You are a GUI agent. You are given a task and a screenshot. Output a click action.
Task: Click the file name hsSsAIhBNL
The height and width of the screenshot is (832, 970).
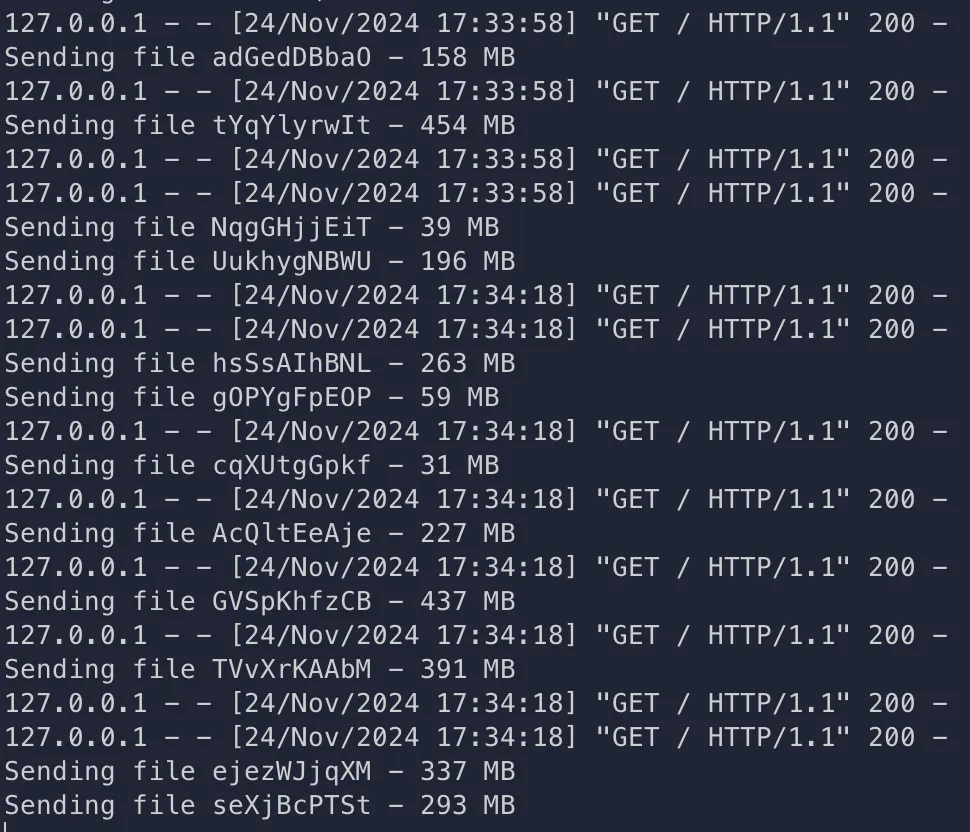tap(284, 363)
